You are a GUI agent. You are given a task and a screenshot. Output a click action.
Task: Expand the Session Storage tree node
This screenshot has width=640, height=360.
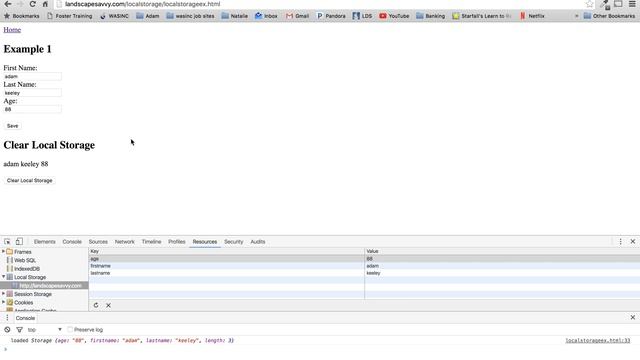(x=4, y=293)
